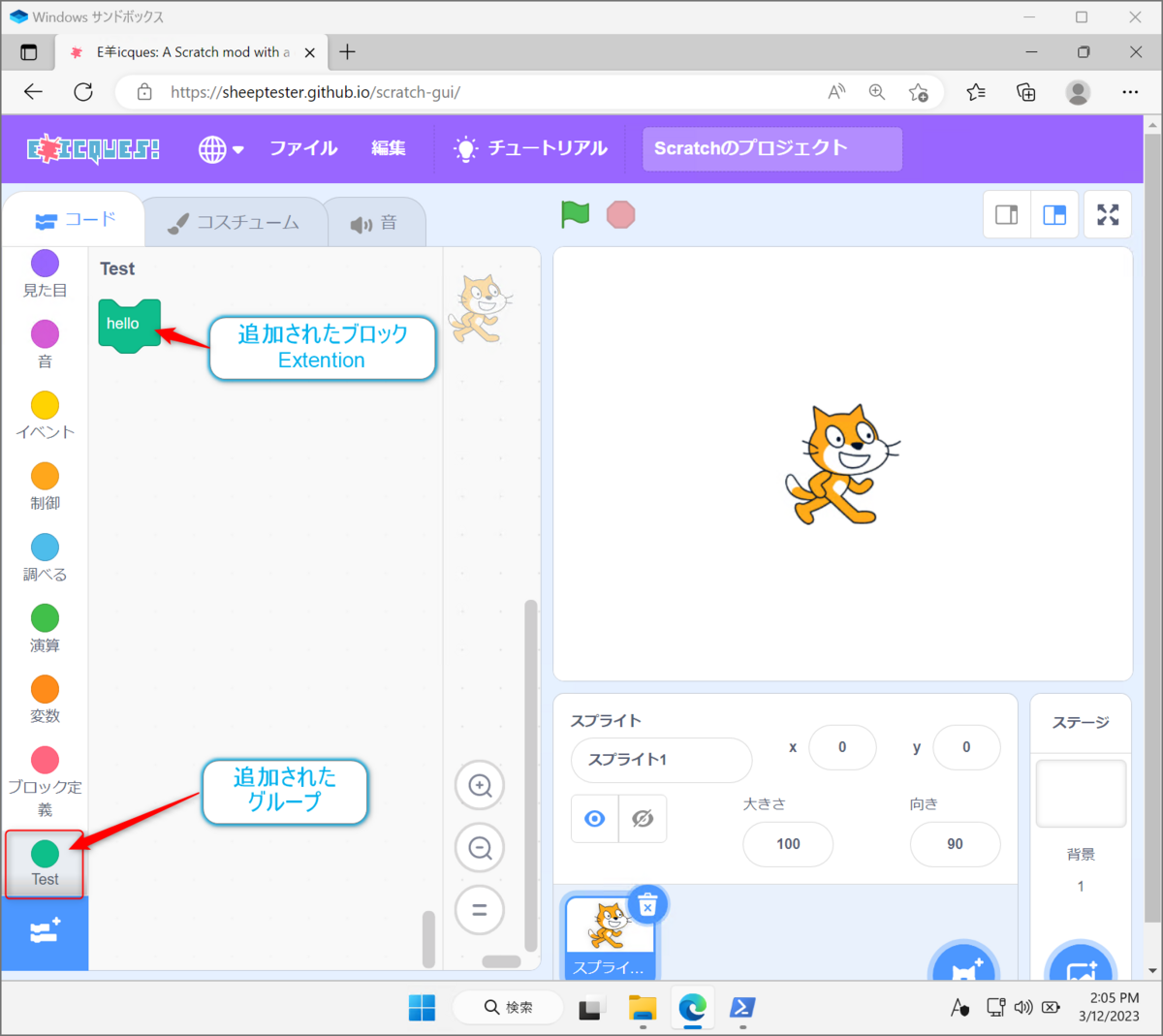Select the 制御 block category
Viewport: 1163px width, 1036px height.
[45, 487]
